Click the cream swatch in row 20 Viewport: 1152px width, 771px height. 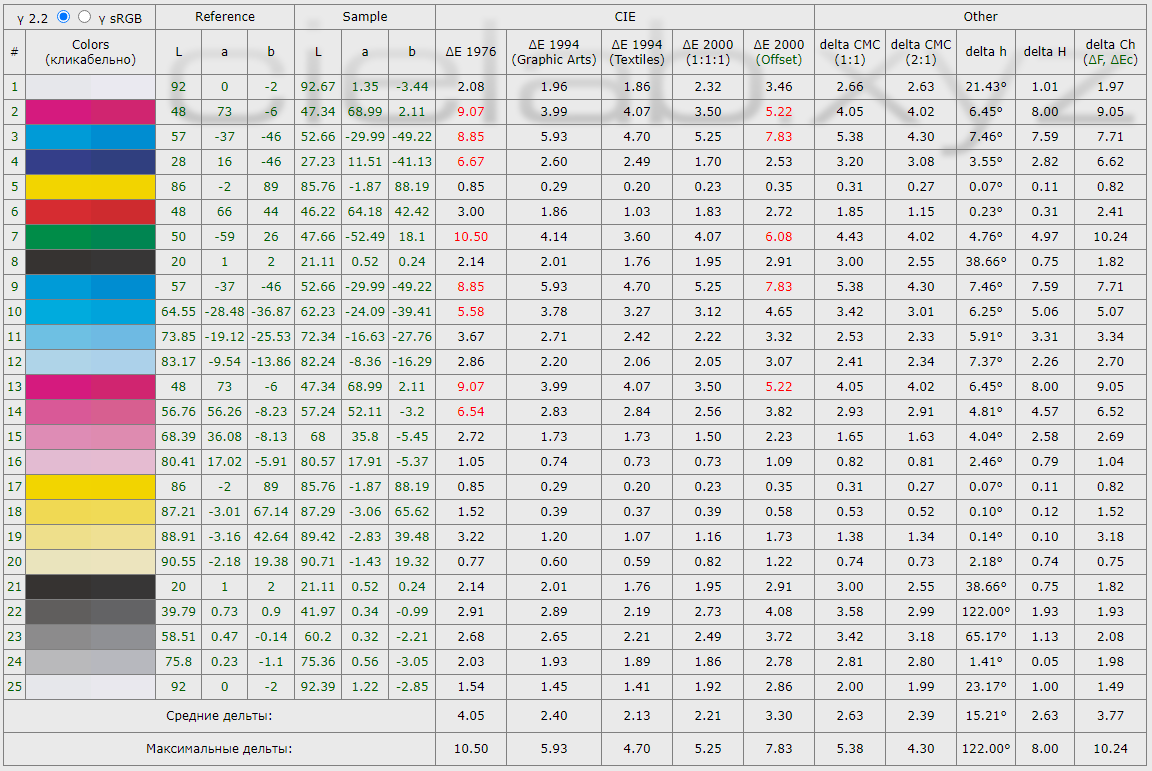tap(90, 562)
